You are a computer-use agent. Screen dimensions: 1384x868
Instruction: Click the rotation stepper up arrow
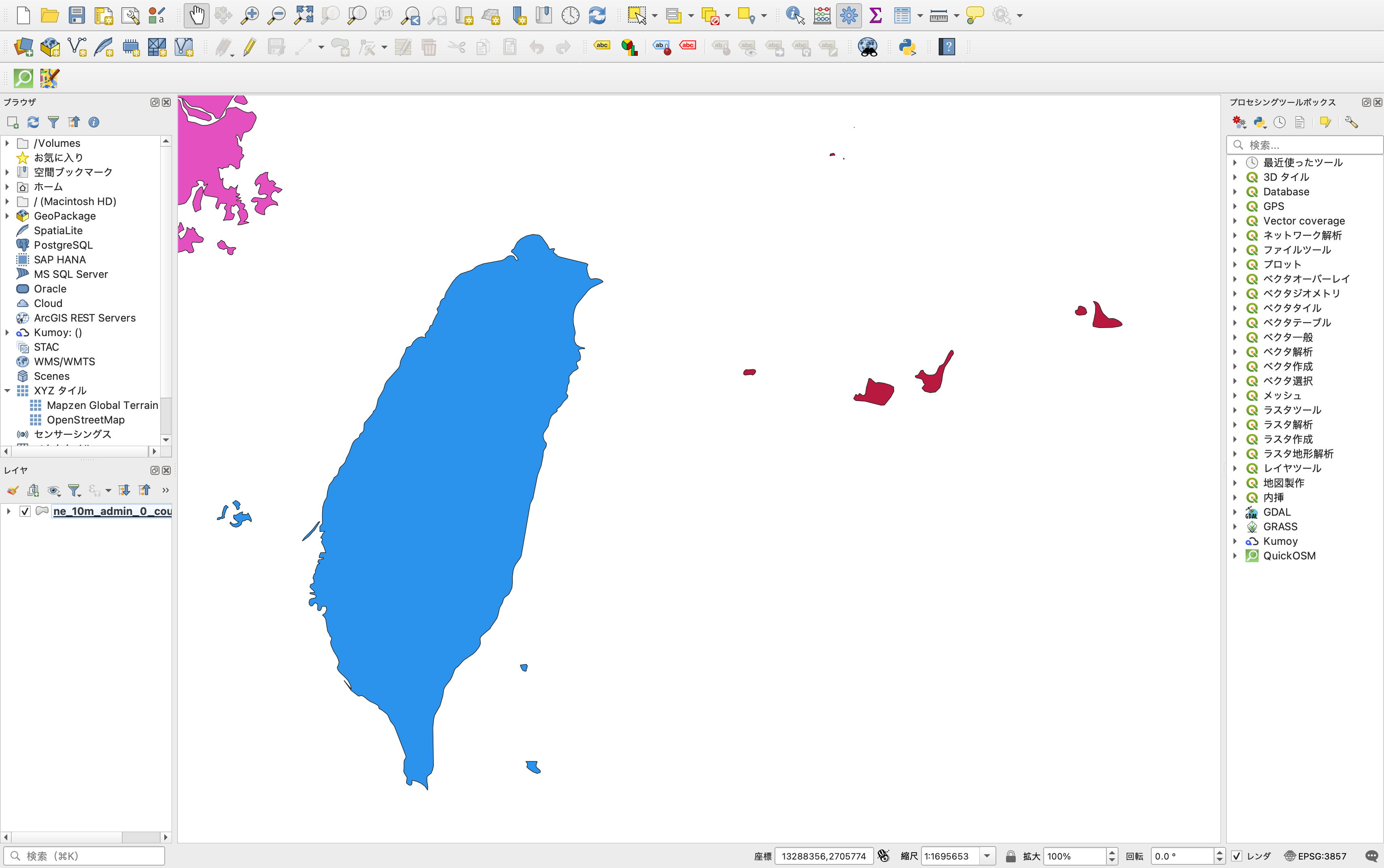(1219, 852)
